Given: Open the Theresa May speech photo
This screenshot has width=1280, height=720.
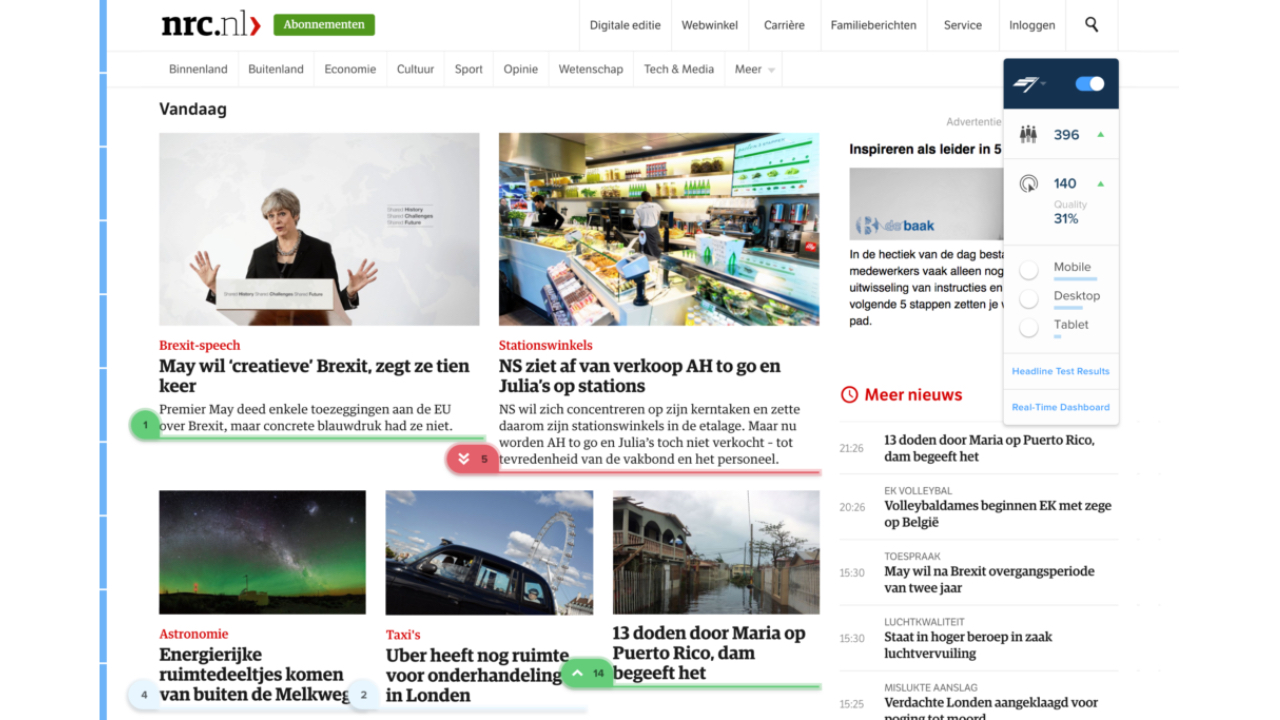Looking at the screenshot, I should [x=319, y=229].
